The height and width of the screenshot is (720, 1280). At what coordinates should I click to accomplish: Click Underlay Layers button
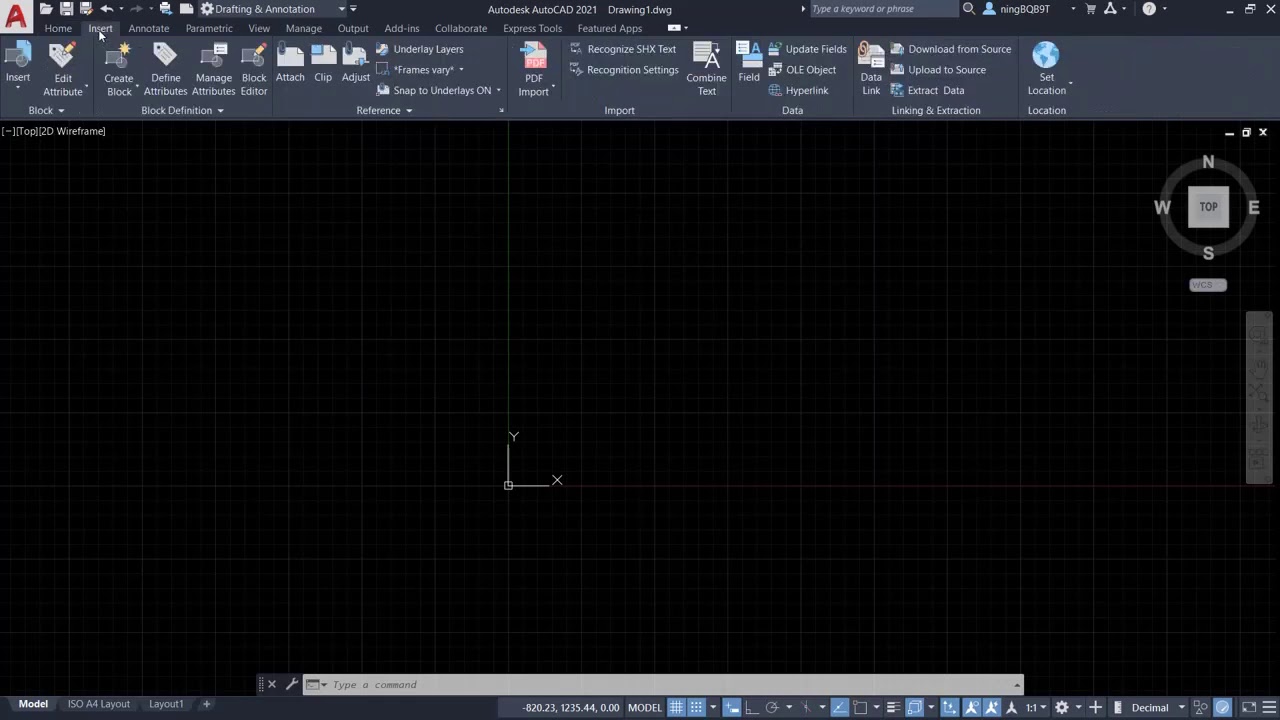420,49
